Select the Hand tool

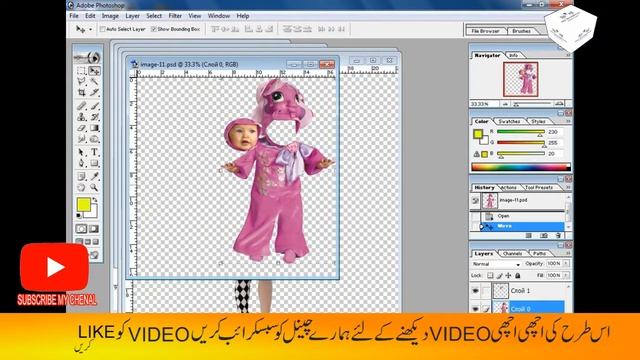[82, 187]
